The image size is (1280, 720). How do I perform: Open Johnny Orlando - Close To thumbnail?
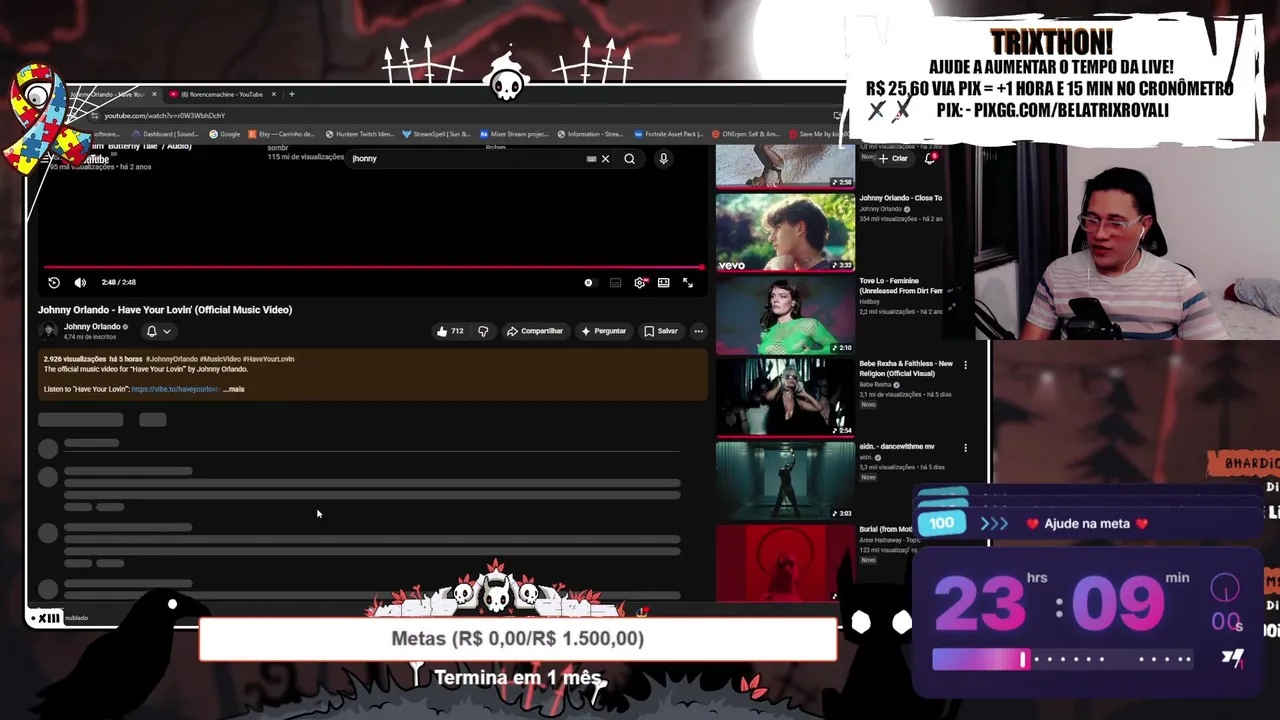(785, 232)
